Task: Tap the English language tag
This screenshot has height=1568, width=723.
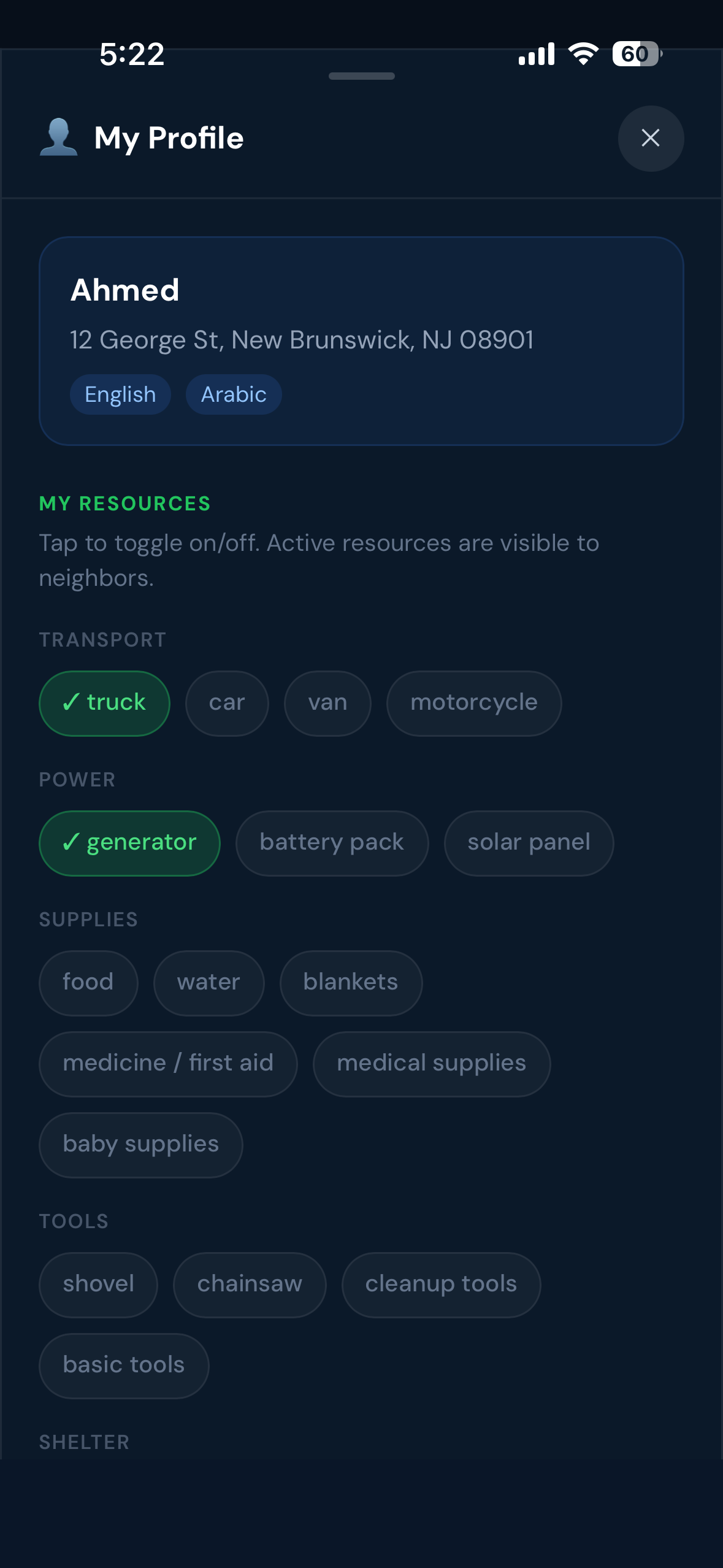Action: click(x=120, y=394)
